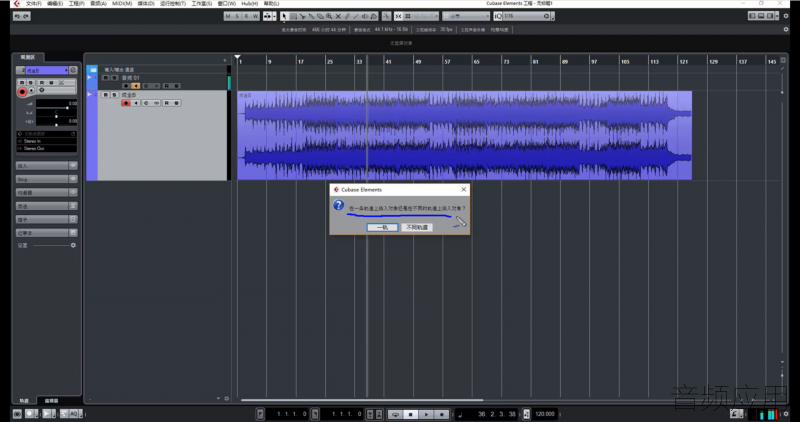The image size is (800, 422).
Task: Click the question mark icon in dialog
Action: pos(338,205)
